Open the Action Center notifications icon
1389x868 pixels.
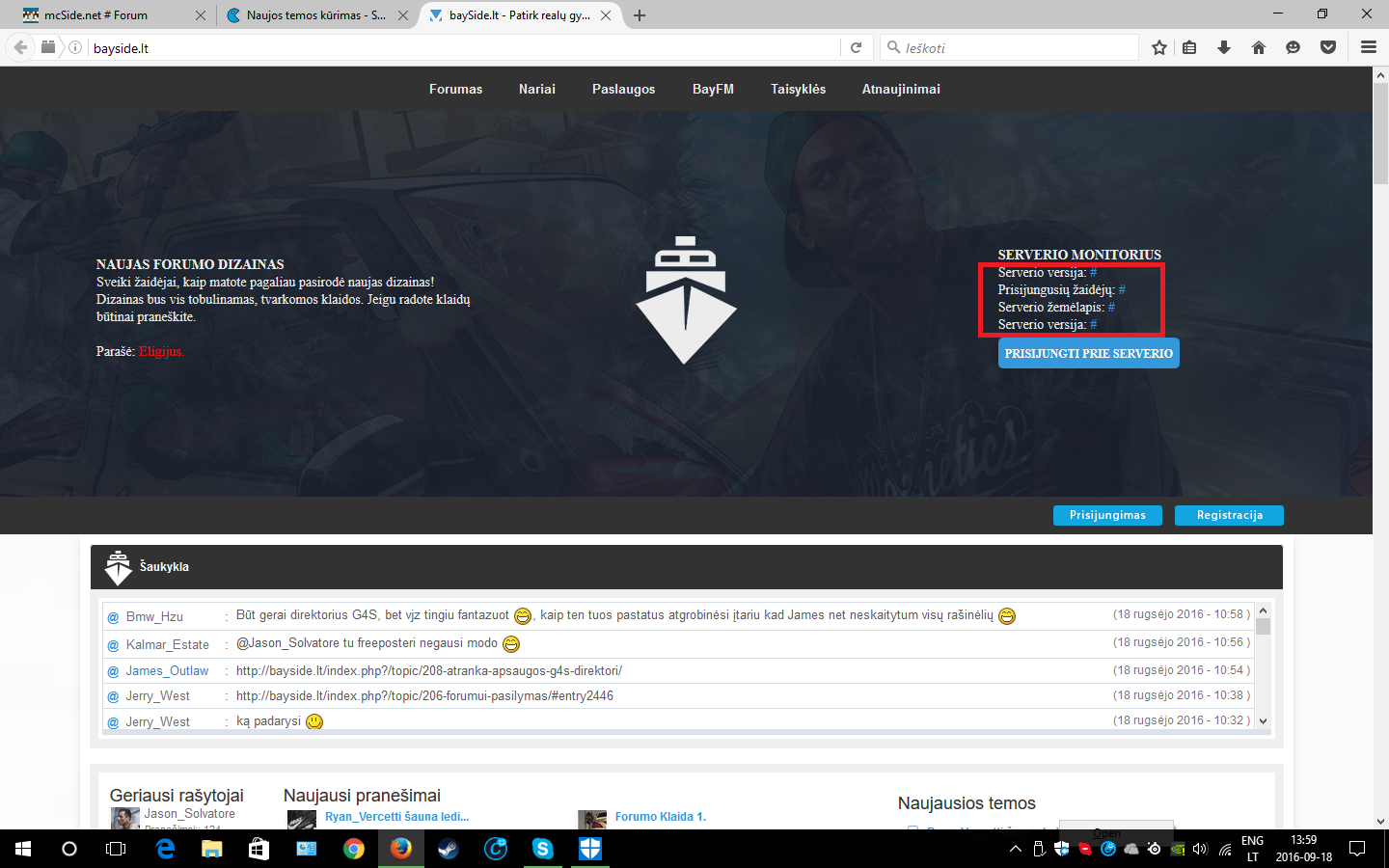point(1357,849)
